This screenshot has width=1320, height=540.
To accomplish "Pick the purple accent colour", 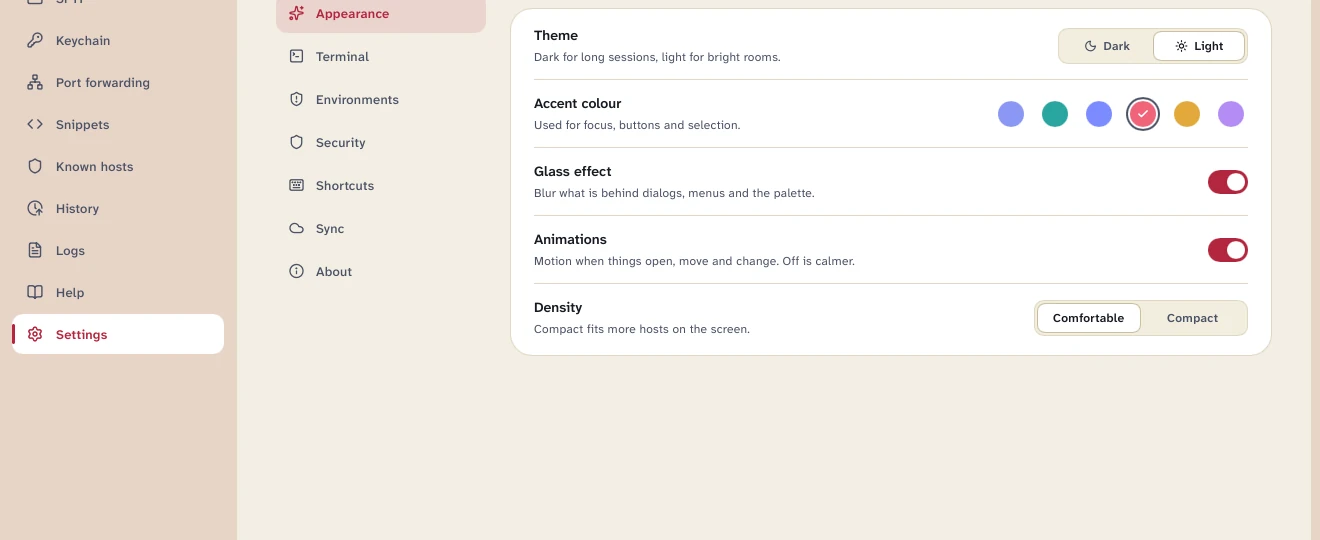I will tap(1231, 114).
